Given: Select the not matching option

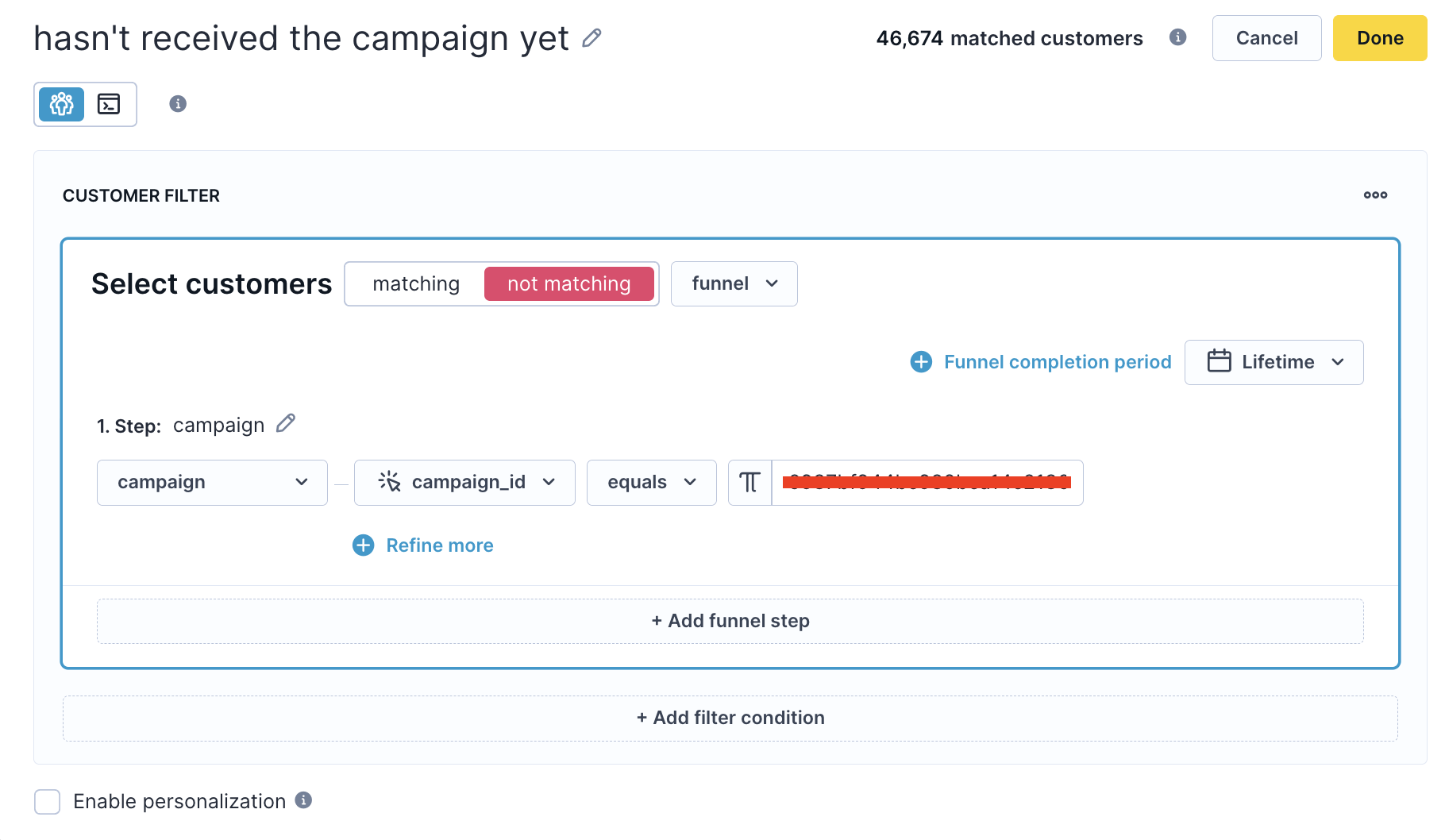Looking at the screenshot, I should point(569,284).
